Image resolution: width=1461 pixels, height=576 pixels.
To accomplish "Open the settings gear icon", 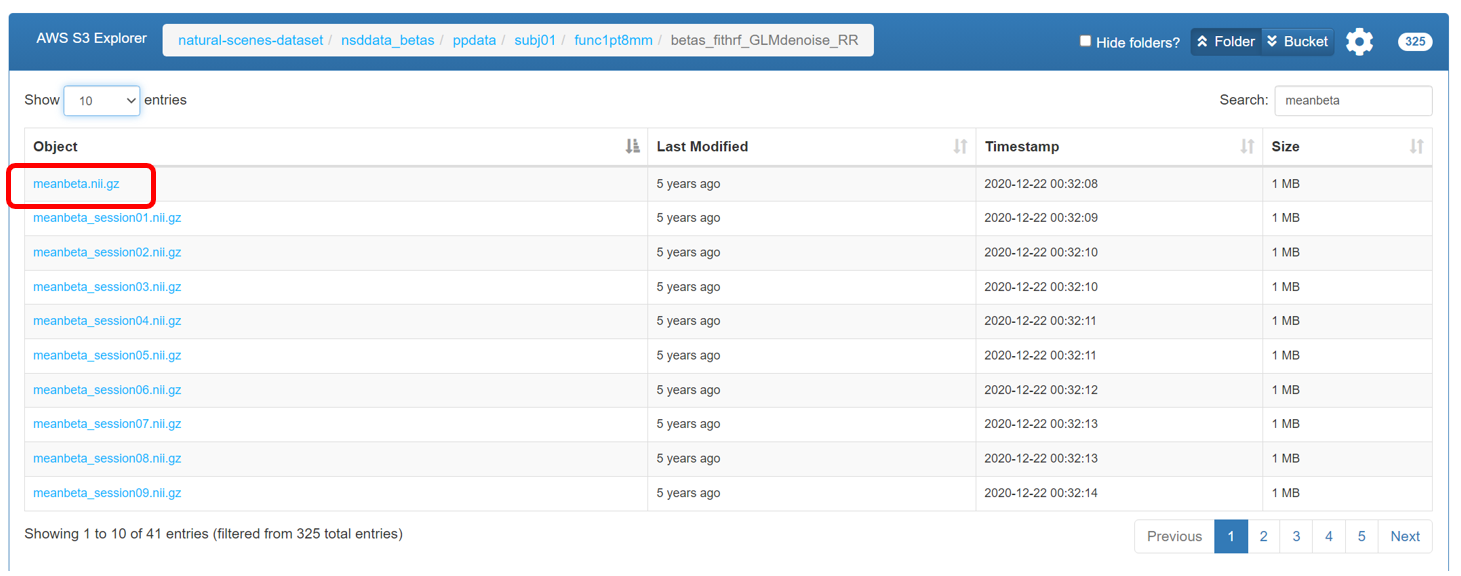I will point(1358,41).
